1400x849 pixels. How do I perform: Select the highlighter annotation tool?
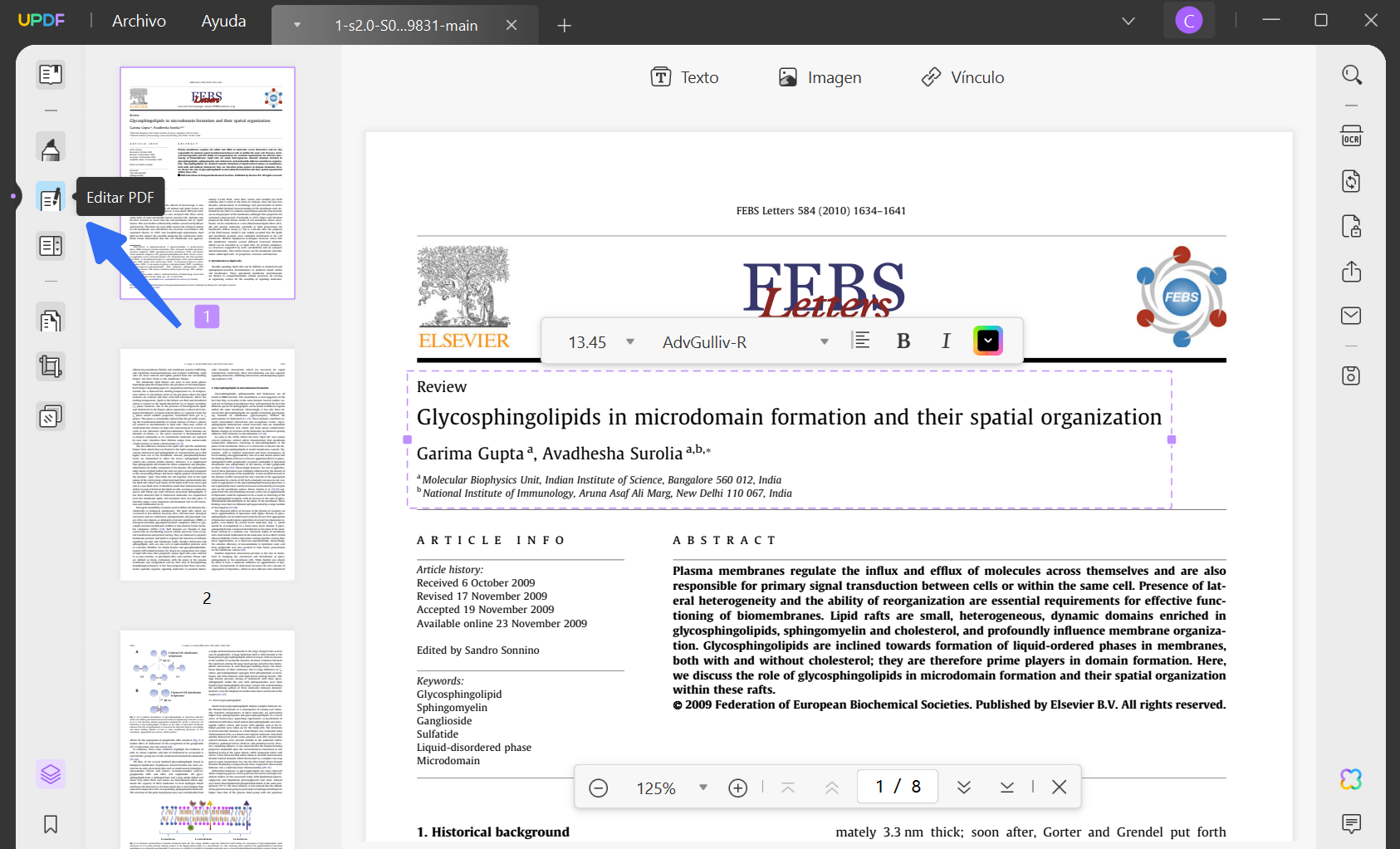pos(51,147)
